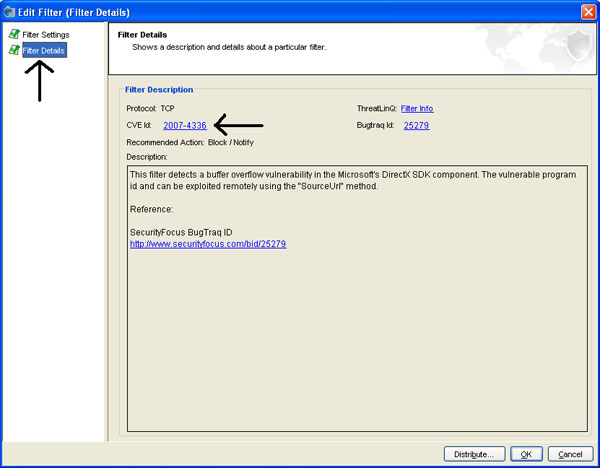Open CVE Id 2007-4336 link

coord(185,125)
